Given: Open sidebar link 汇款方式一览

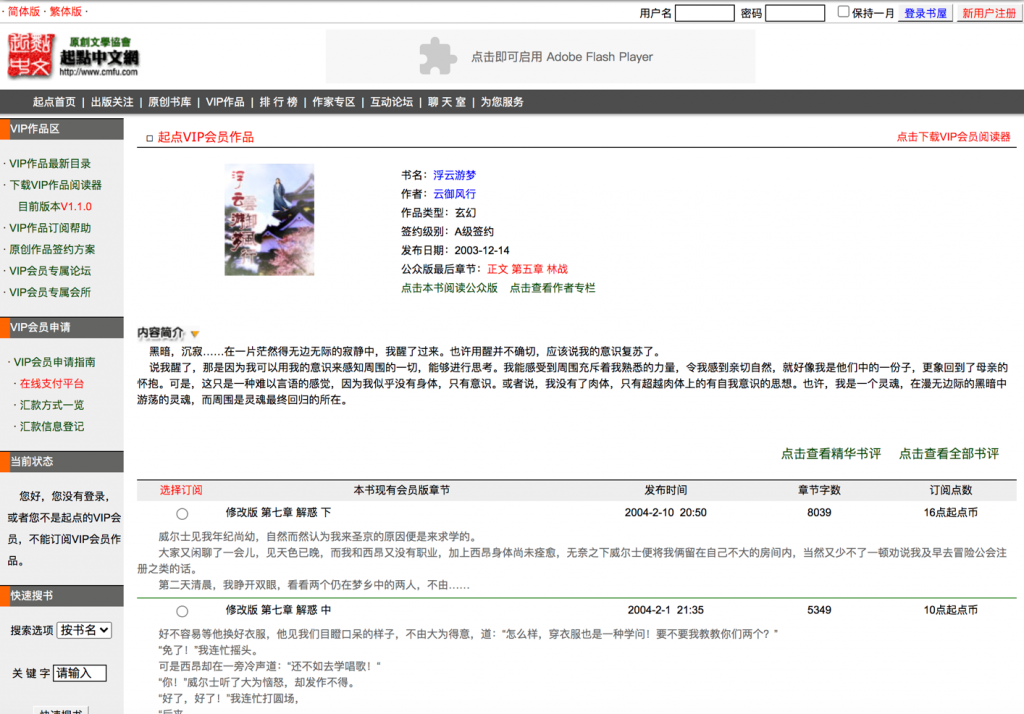Looking at the screenshot, I should coord(52,405).
